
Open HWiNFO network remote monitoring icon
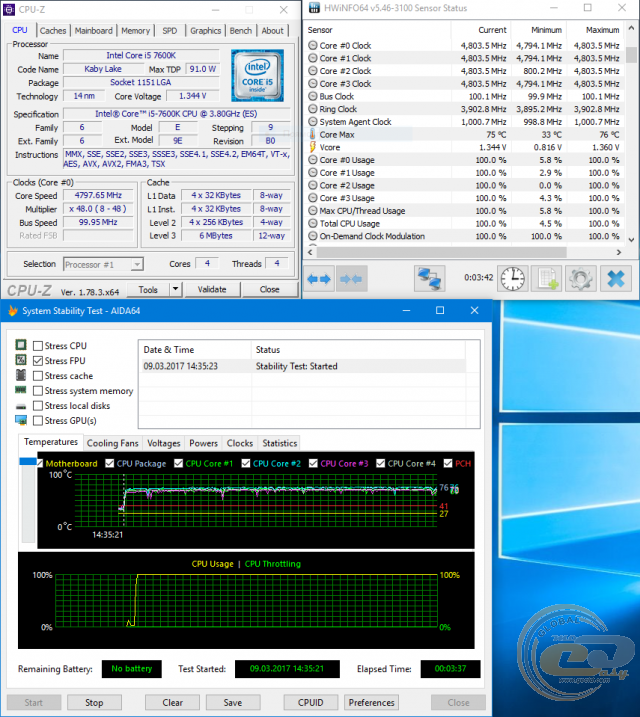tap(430, 278)
